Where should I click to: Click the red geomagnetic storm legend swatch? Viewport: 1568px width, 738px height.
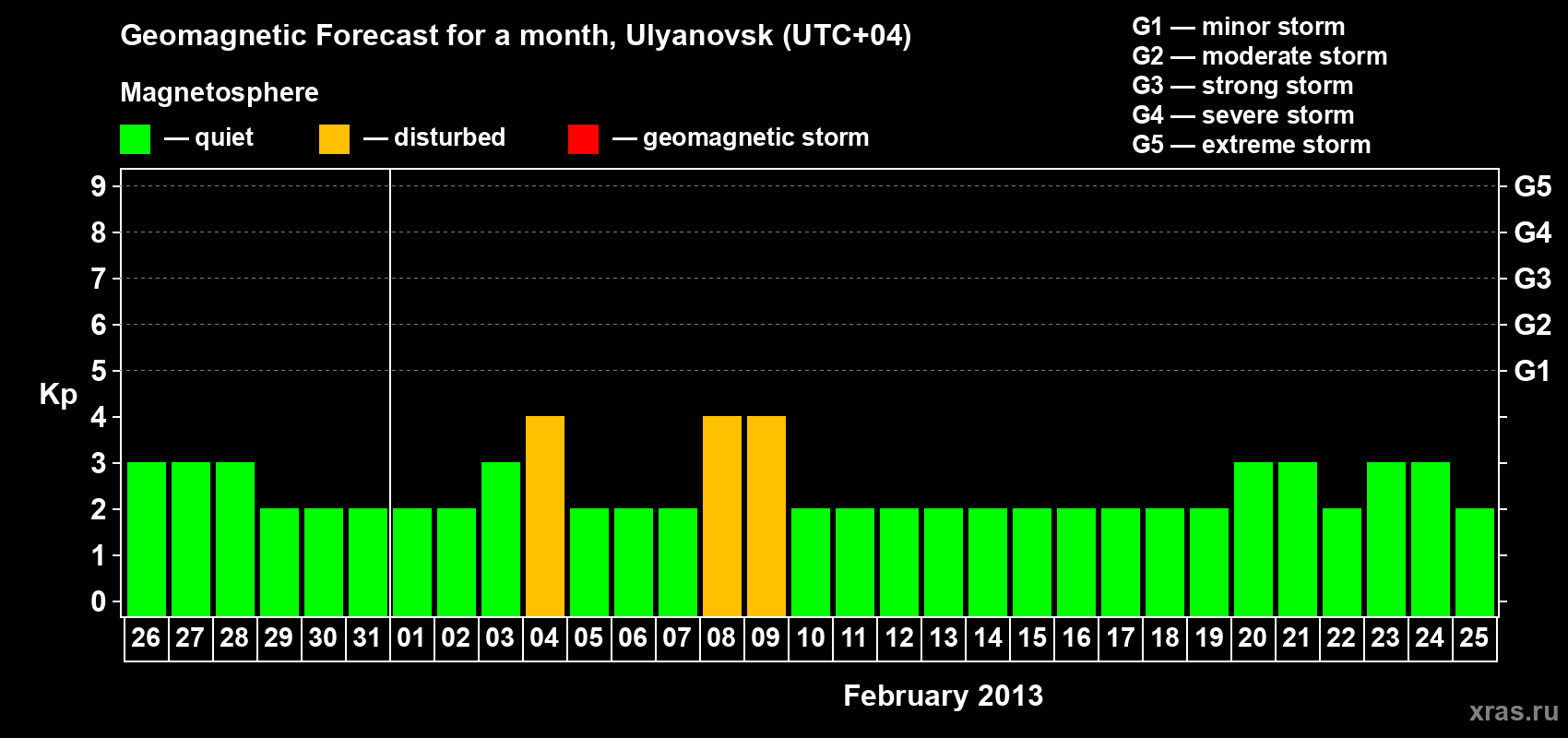tap(584, 139)
